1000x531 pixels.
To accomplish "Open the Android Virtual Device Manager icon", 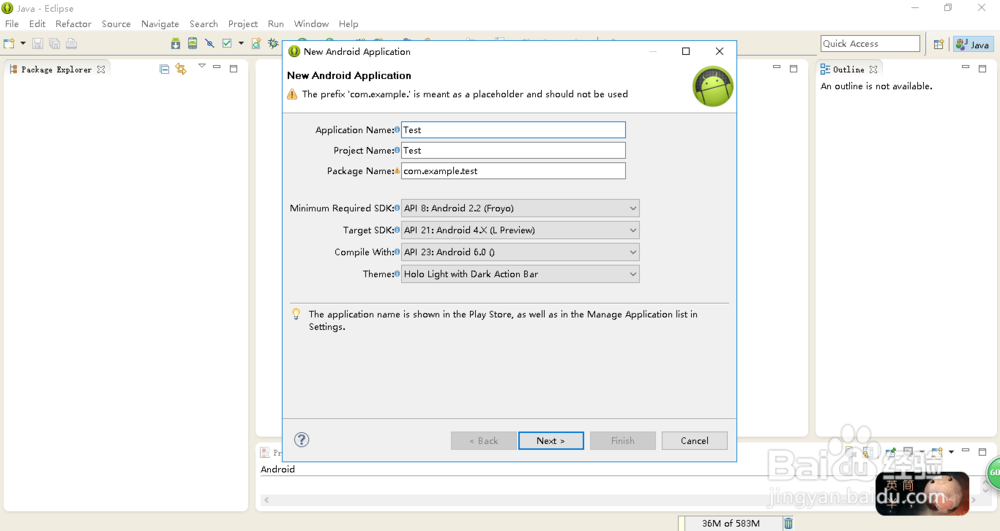I will (x=192, y=43).
